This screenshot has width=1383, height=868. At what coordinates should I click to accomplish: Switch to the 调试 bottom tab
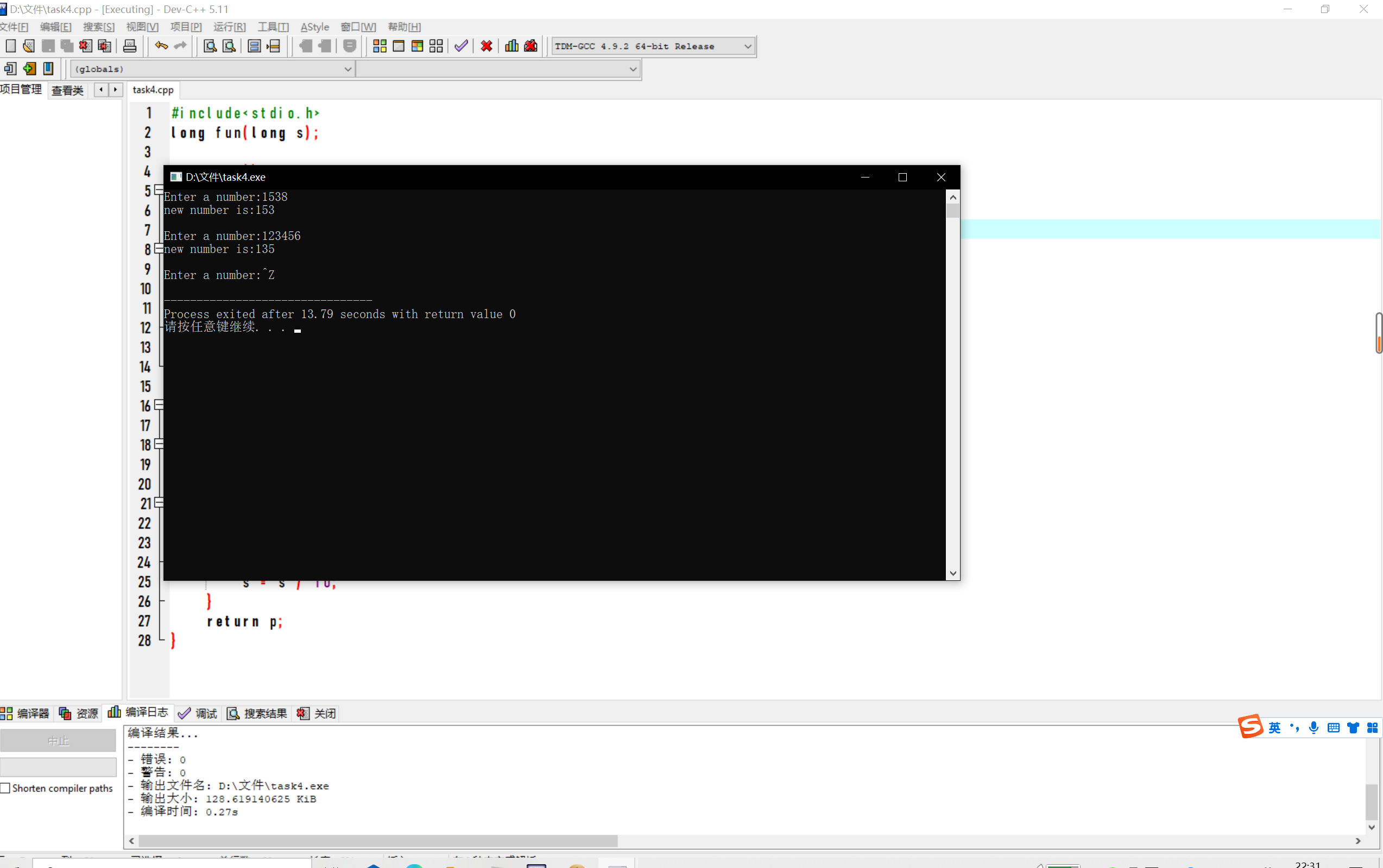pyautogui.click(x=198, y=713)
